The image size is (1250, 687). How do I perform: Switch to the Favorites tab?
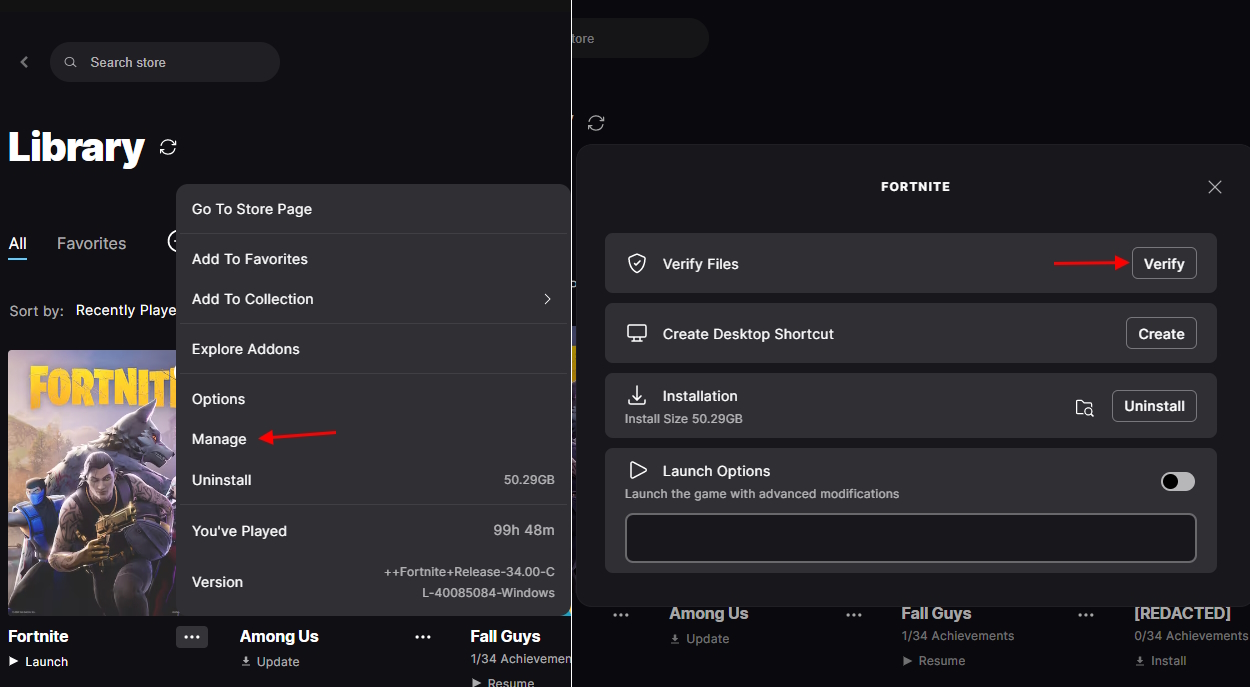91,243
